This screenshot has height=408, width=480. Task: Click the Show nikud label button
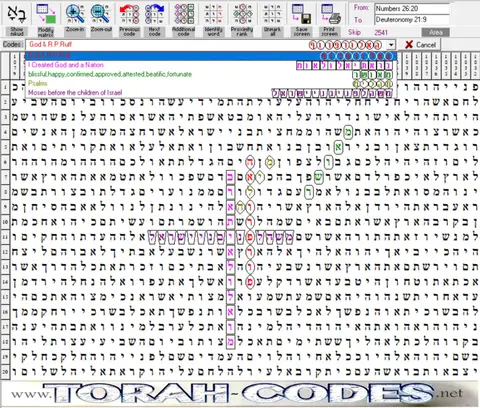click(17, 32)
